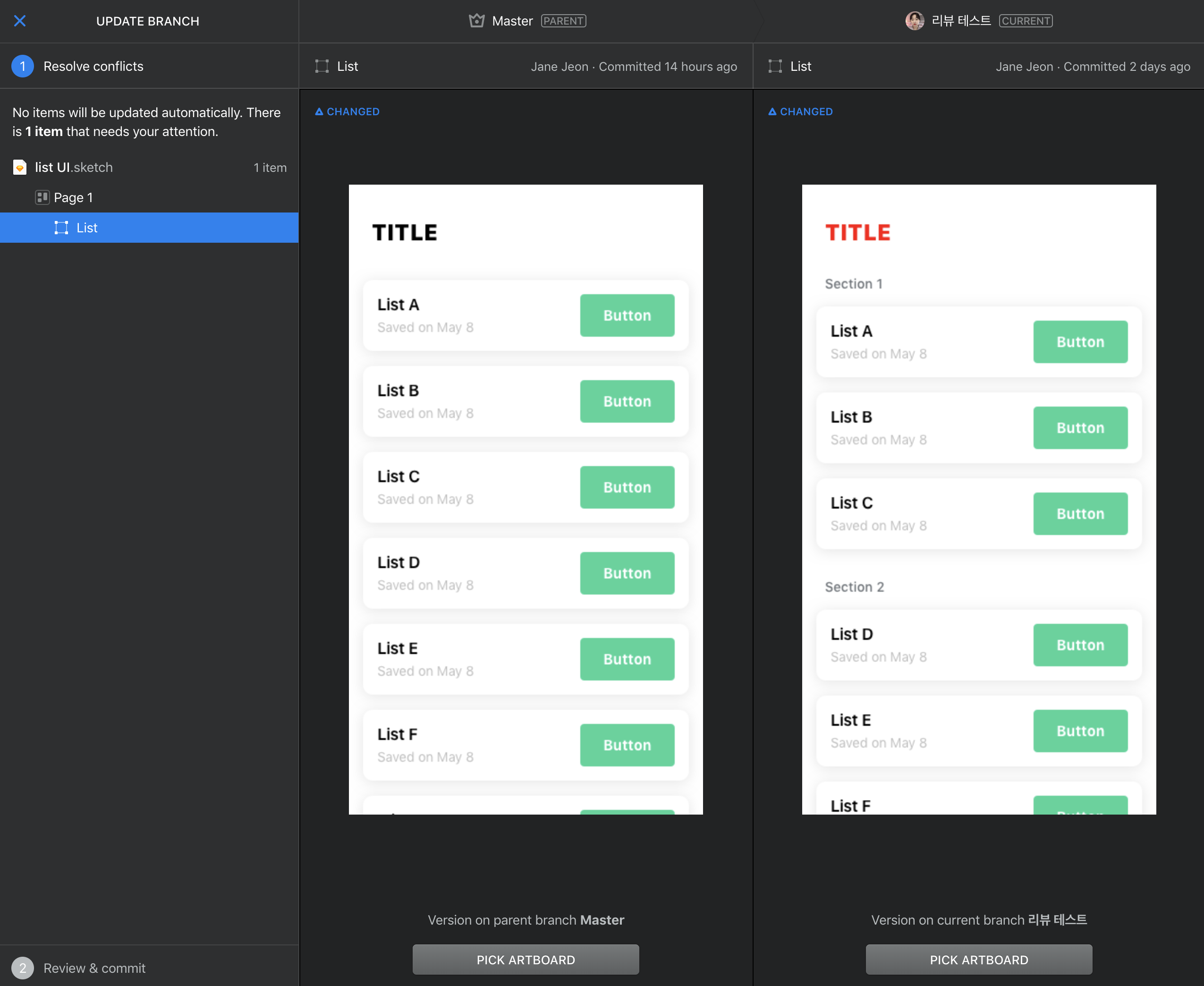Click the Page 1 page icon
Image resolution: width=1204 pixels, height=986 pixels.
coord(42,198)
